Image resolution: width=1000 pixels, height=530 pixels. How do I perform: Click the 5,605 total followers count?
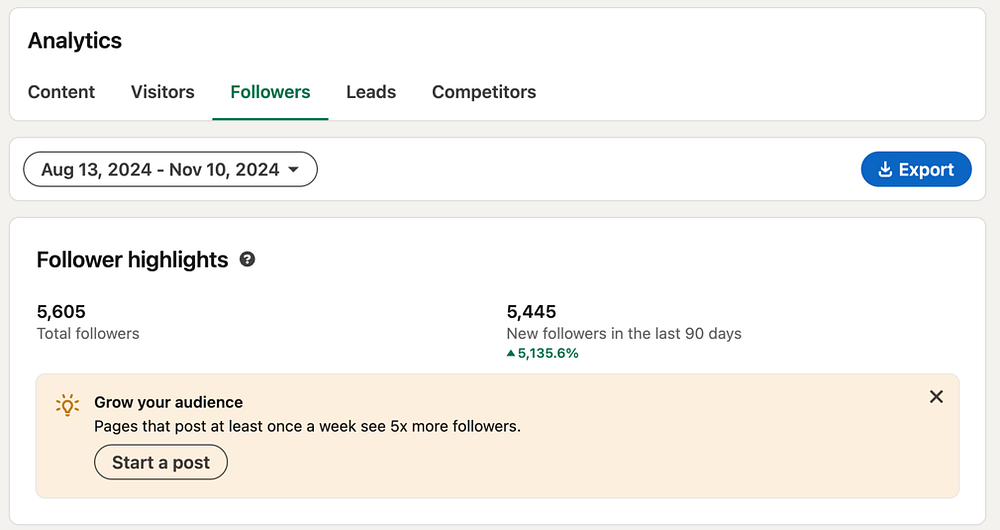pyautogui.click(x=61, y=312)
